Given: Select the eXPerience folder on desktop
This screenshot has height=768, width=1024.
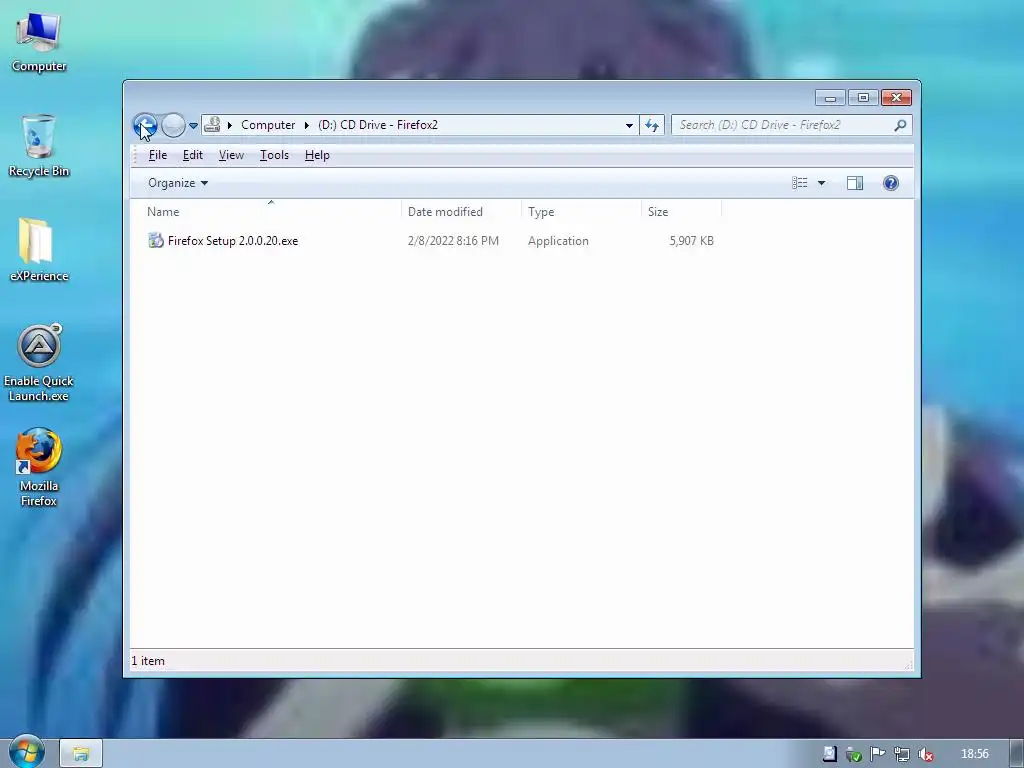Looking at the screenshot, I should tap(39, 250).
